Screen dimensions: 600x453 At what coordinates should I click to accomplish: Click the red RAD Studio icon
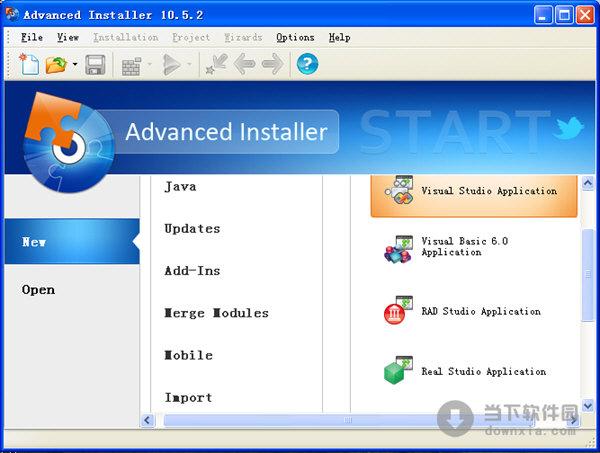pos(398,310)
